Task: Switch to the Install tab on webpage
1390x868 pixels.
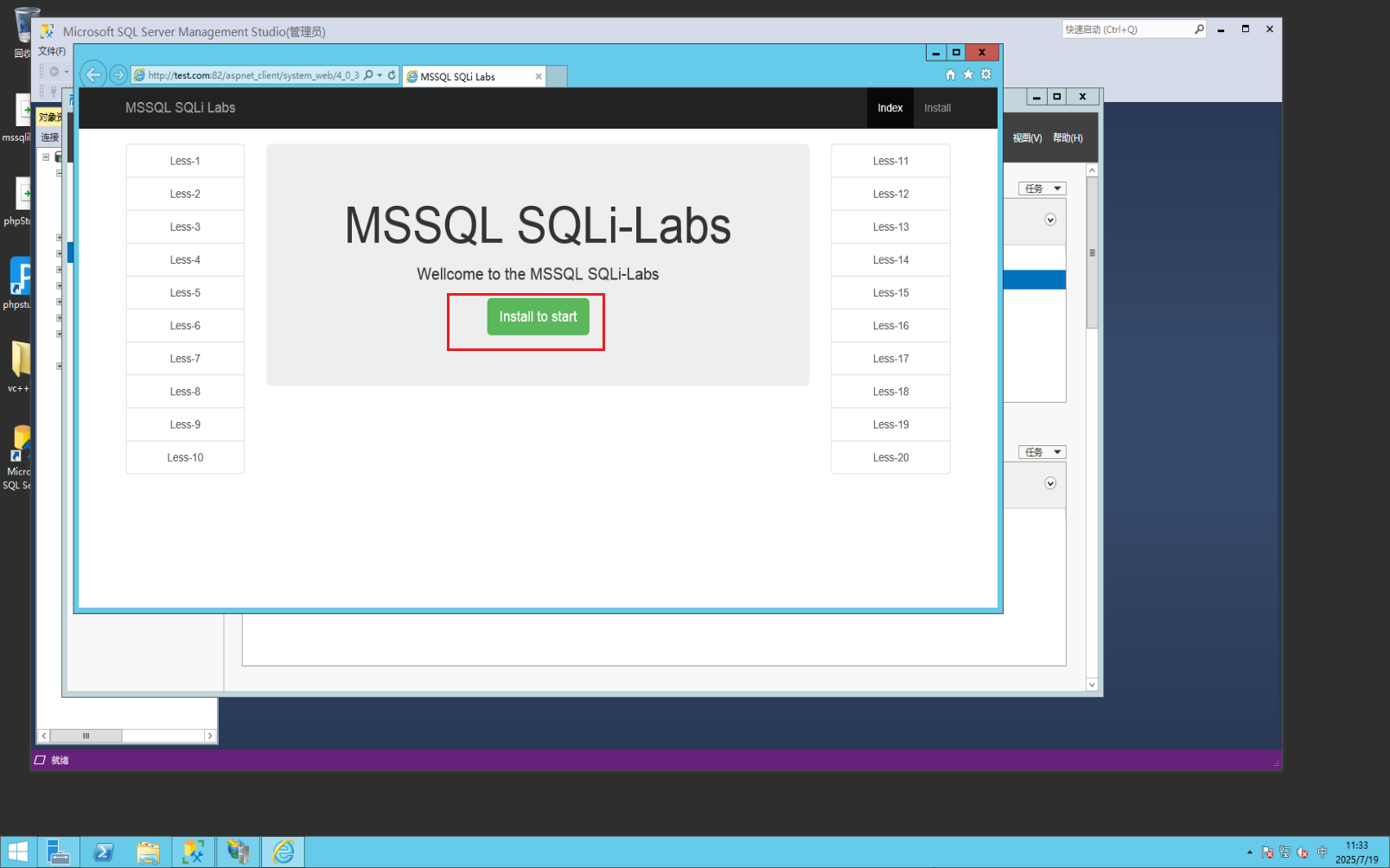Action: 937,107
